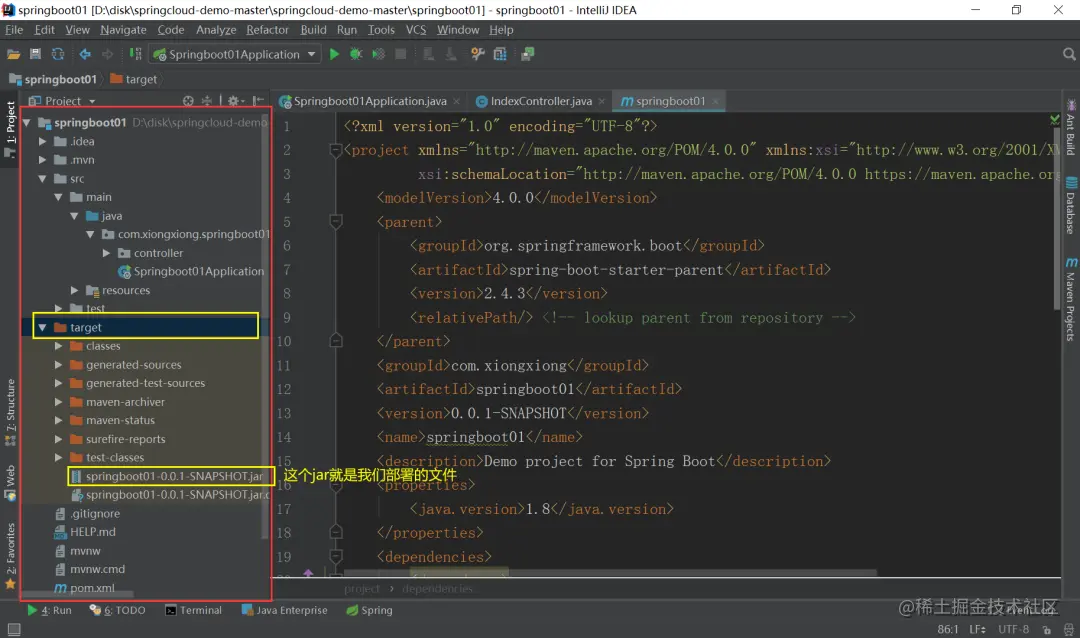
Task: Open the Spring tool window
Action: coord(369,610)
